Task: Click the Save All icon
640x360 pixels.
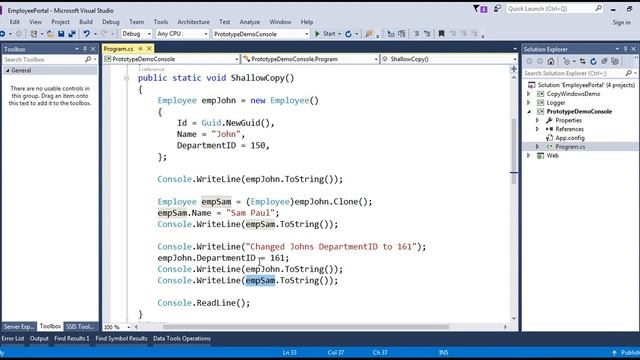Action: pos(72,34)
